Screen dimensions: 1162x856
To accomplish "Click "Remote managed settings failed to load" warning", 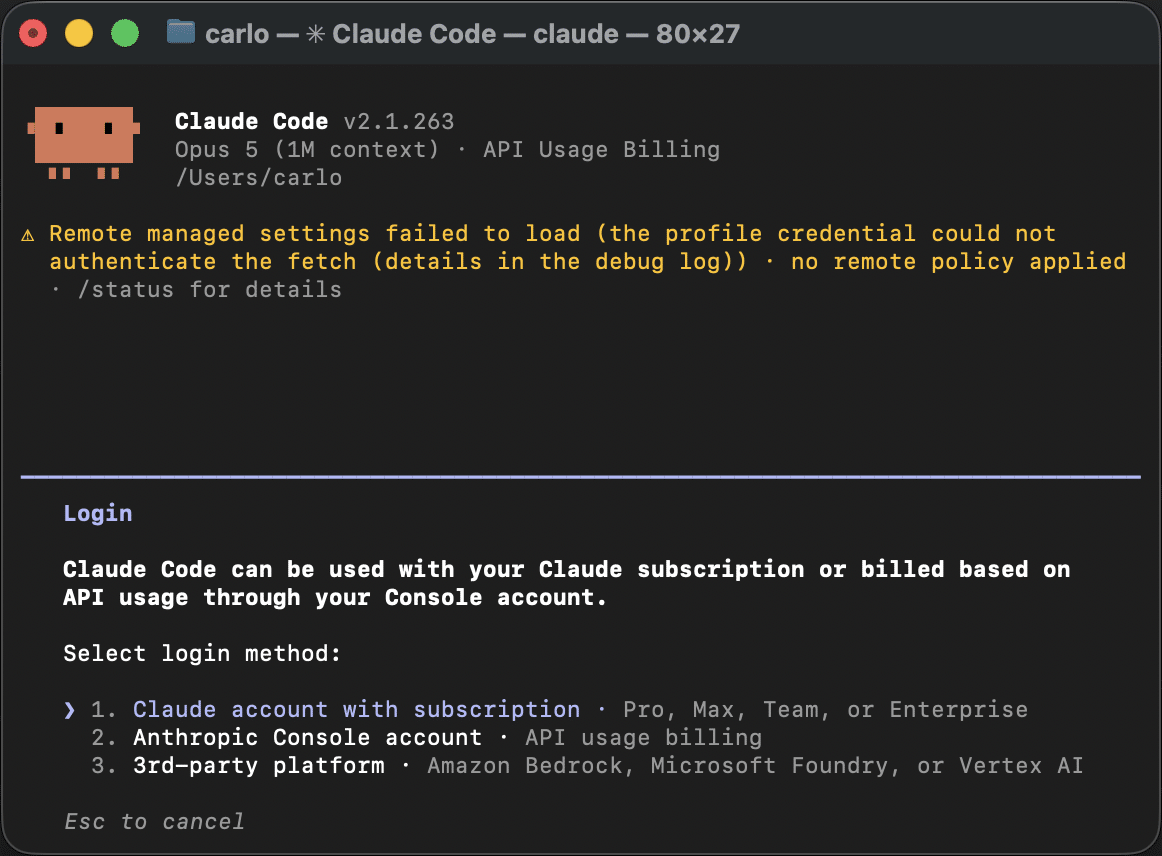I will pos(315,233).
